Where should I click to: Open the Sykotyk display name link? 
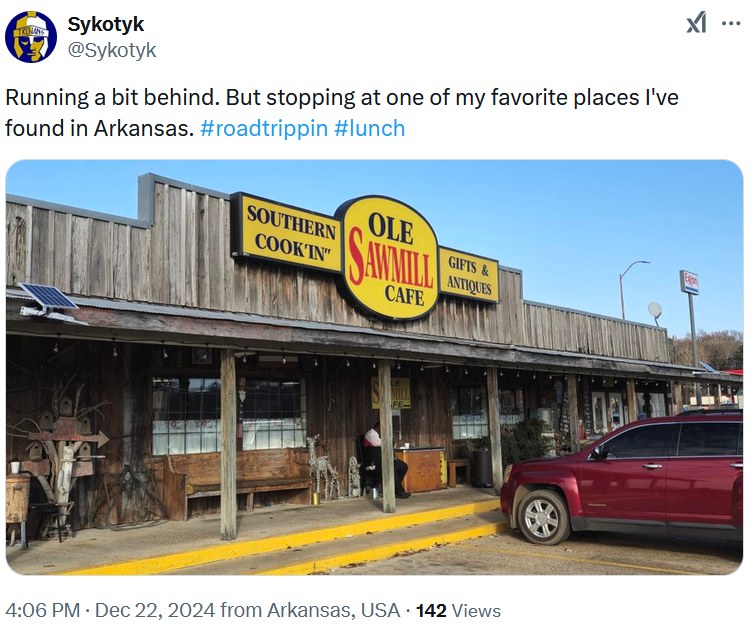coord(106,24)
